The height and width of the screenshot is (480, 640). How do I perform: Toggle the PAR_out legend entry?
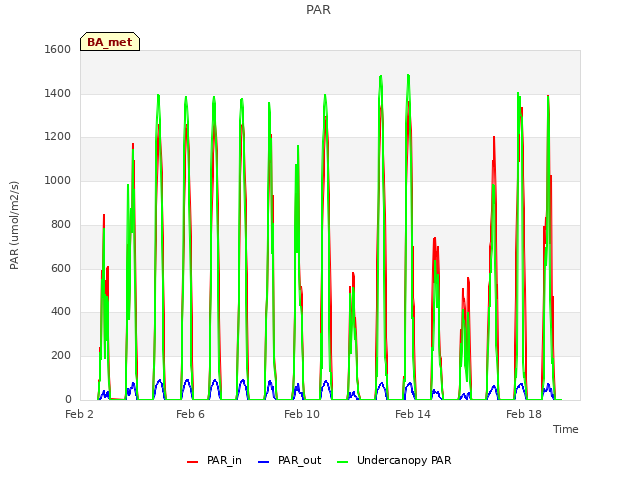tap(290, 460)
